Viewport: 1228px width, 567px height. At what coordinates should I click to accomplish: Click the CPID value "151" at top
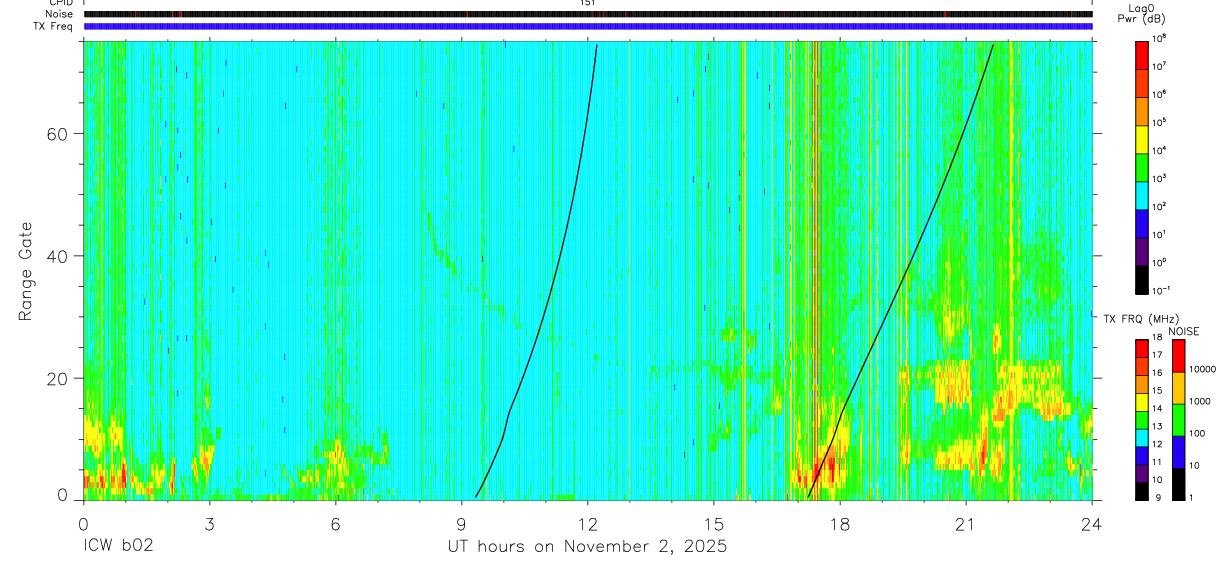(587, 3)
